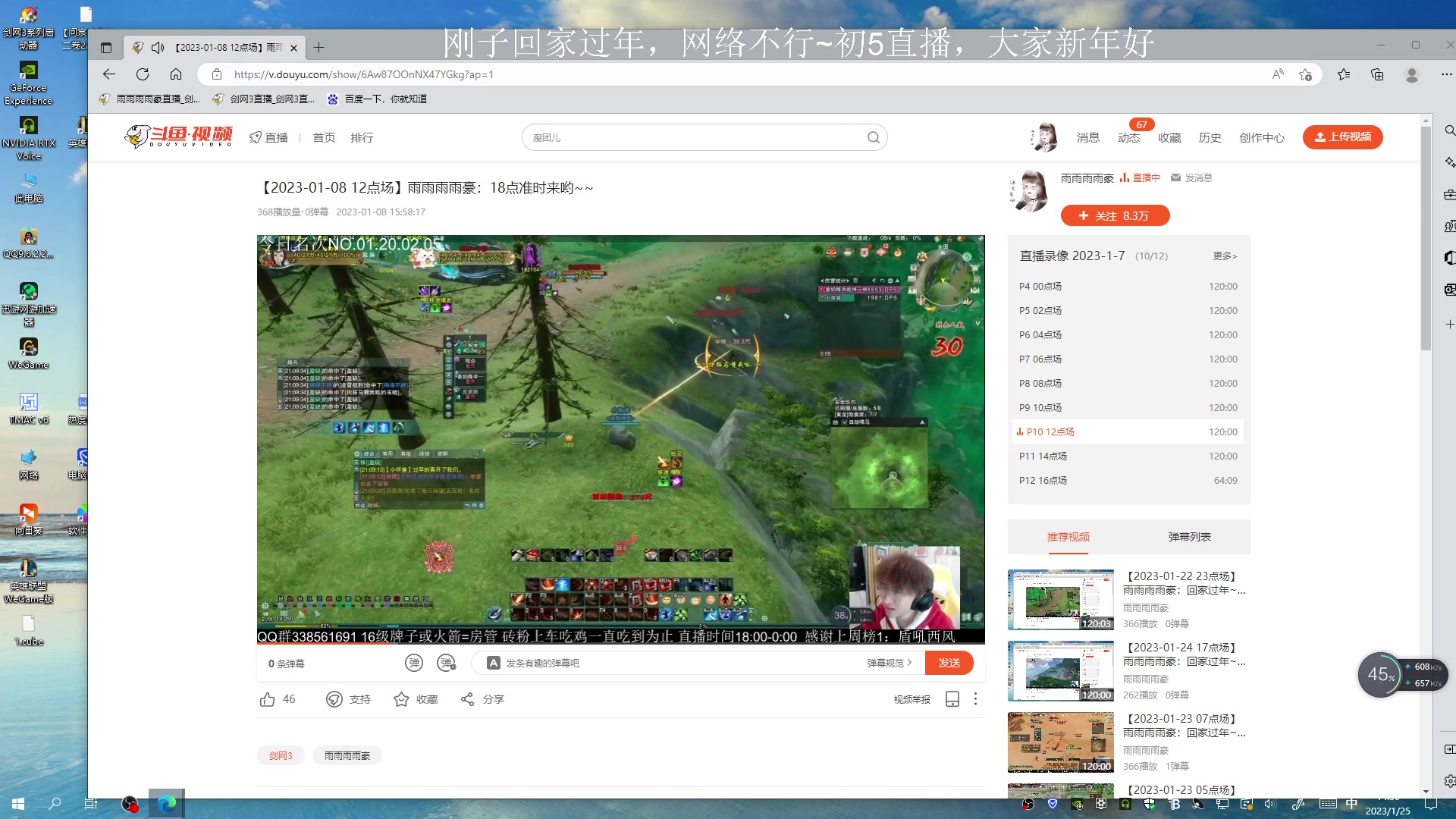This screenshot has height=819, width=1456.
Task: Play P12 16点场 from the playlist
Action: (1128, 481)
